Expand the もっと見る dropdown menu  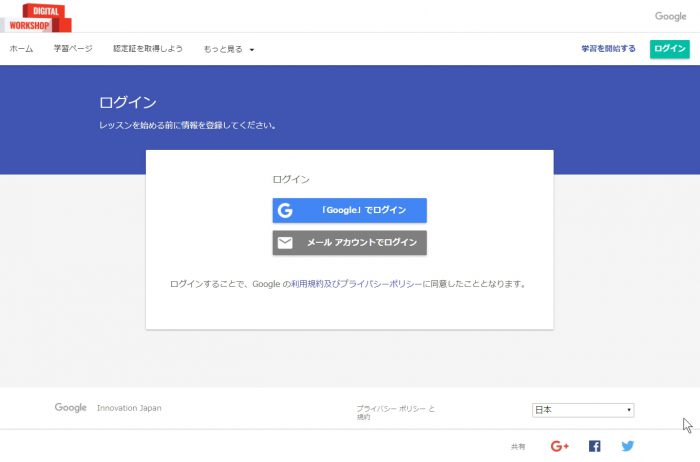click(x=229, y=49)
